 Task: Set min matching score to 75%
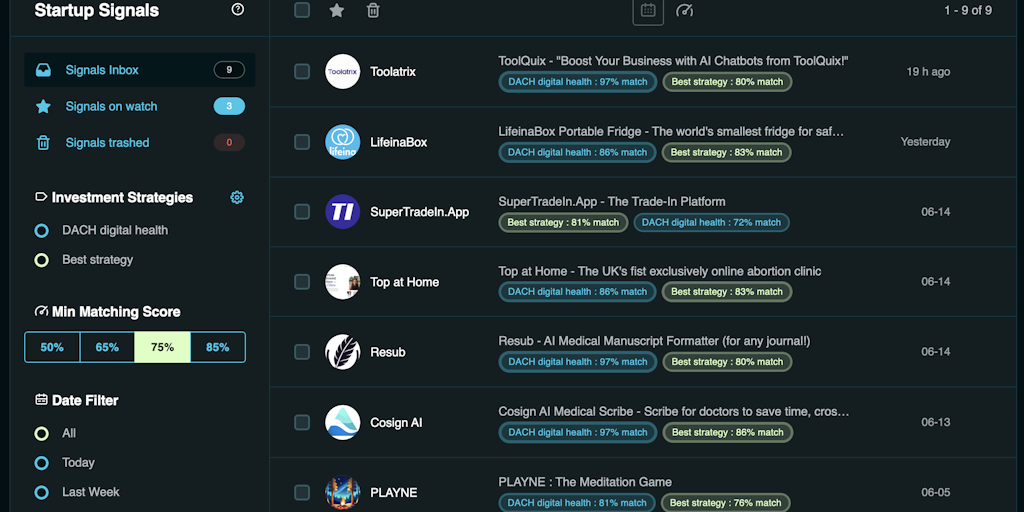point(163,347)
